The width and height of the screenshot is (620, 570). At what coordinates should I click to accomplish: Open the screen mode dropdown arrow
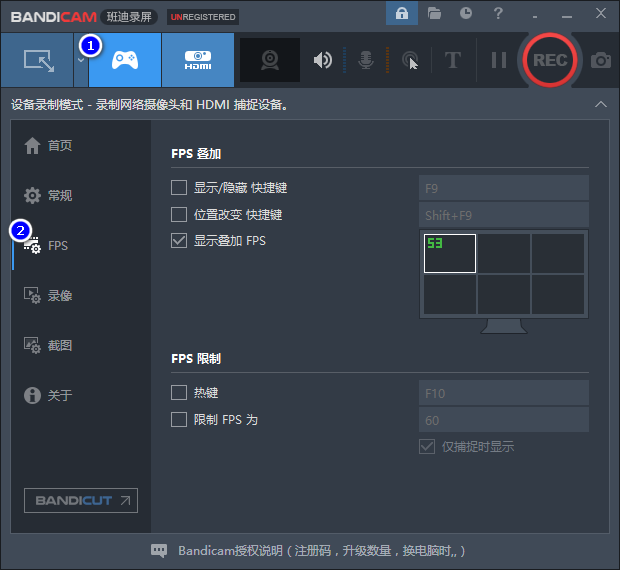(x=81, y=60)
